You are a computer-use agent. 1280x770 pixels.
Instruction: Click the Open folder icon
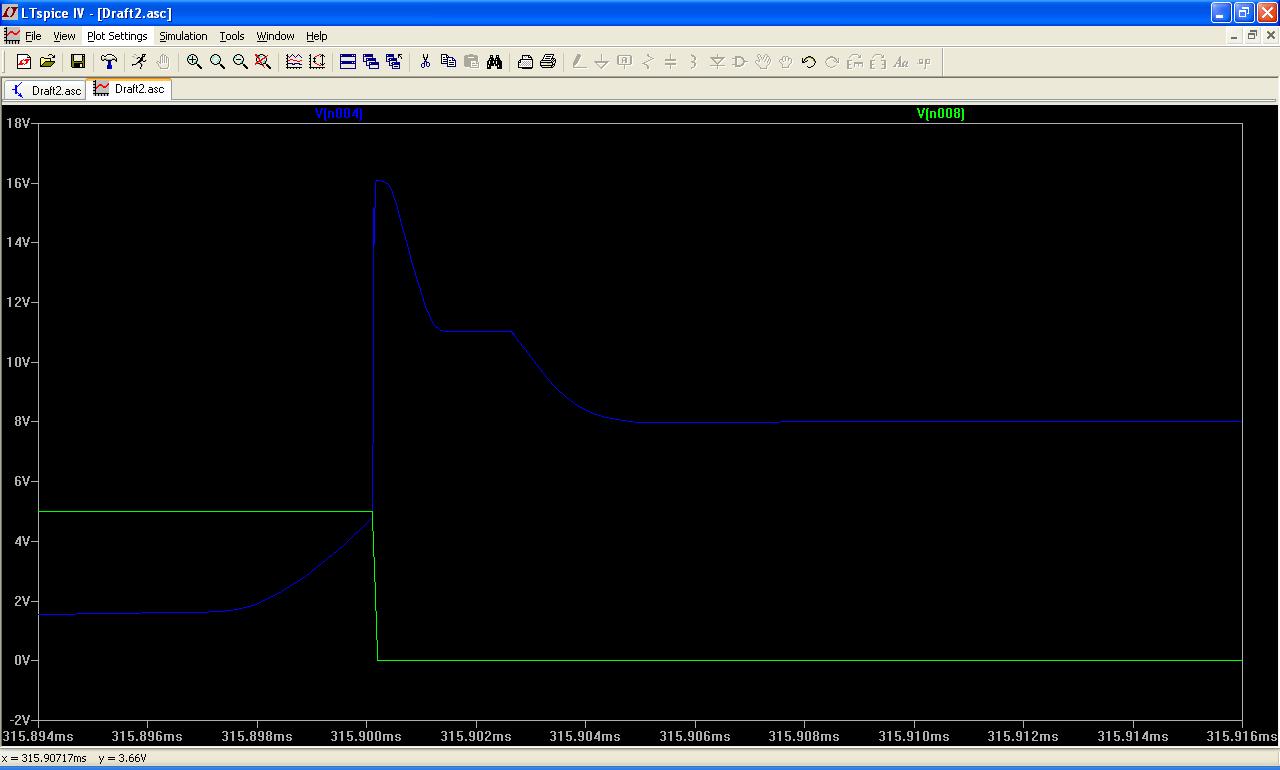[x=47, y=62]
